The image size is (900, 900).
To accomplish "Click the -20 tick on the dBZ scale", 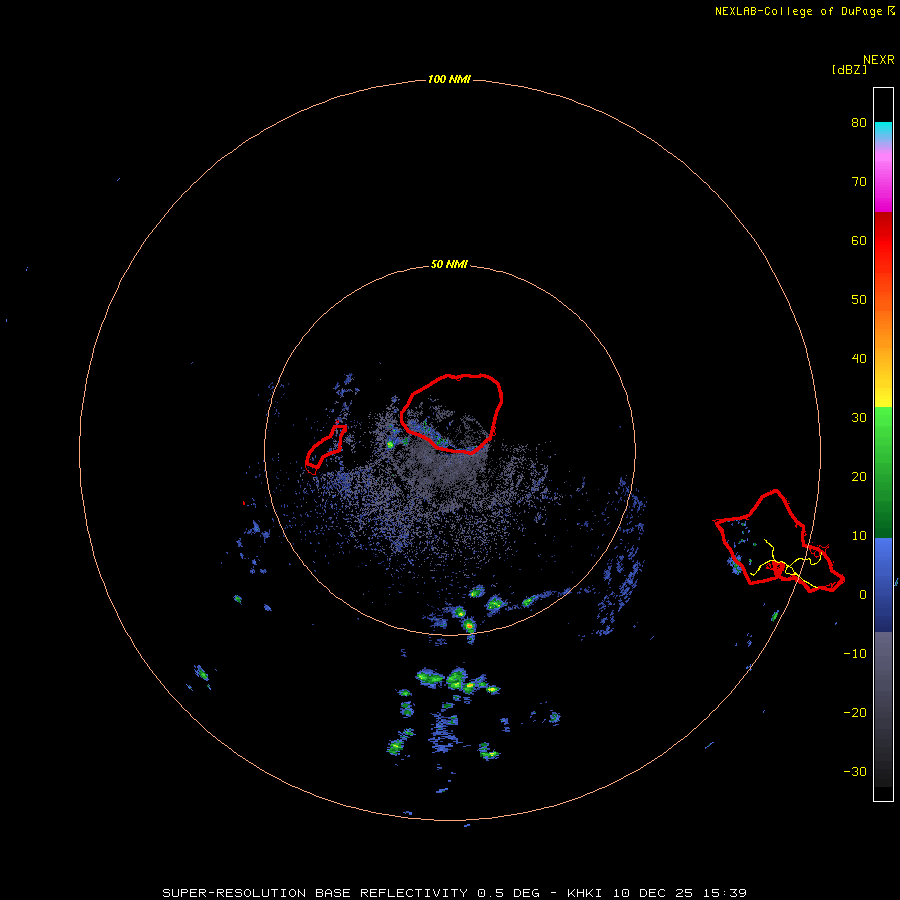I will [x=855, y=713].
